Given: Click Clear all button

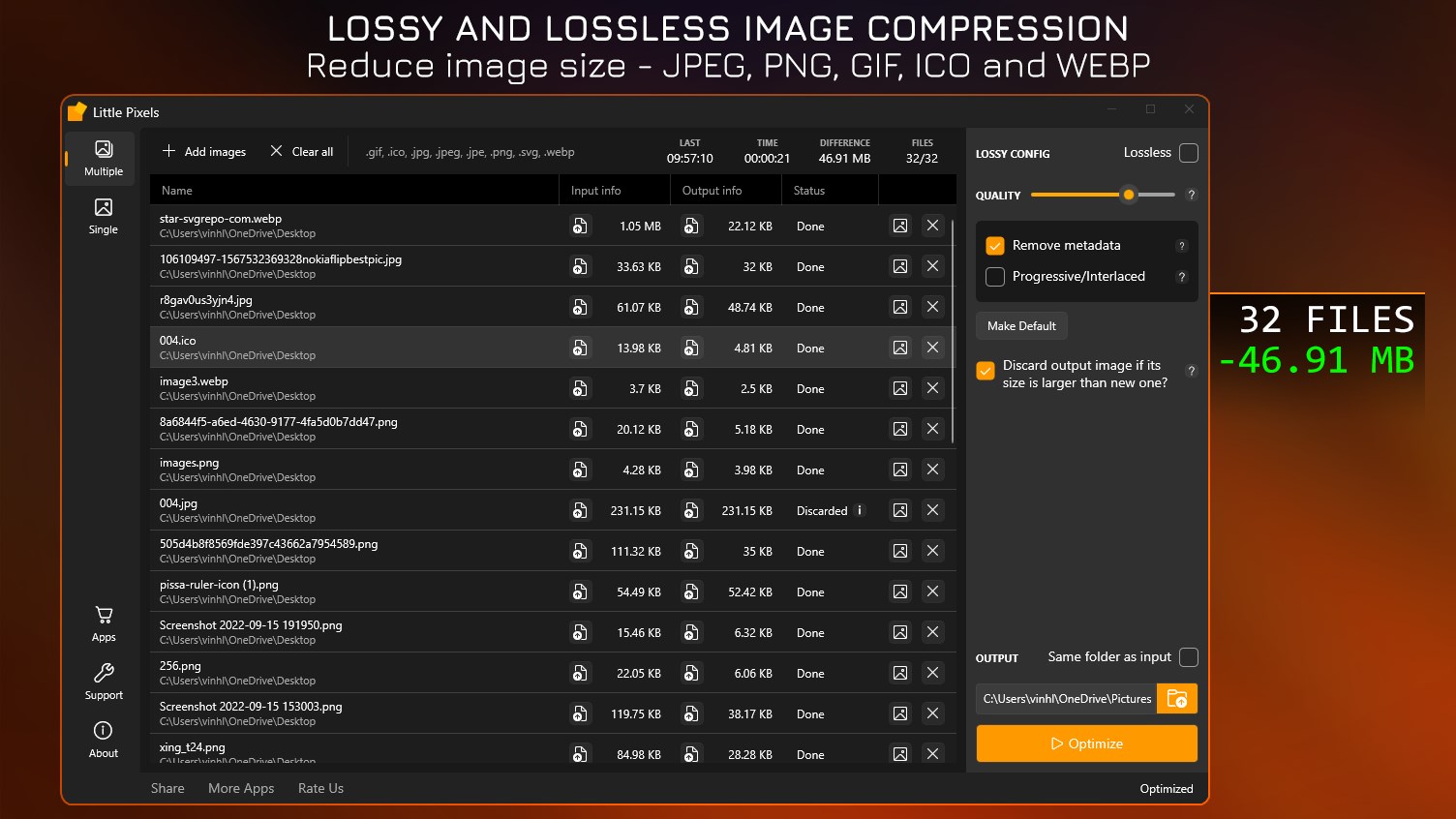Looking at the screenshot, I should (x=302, y=151).
